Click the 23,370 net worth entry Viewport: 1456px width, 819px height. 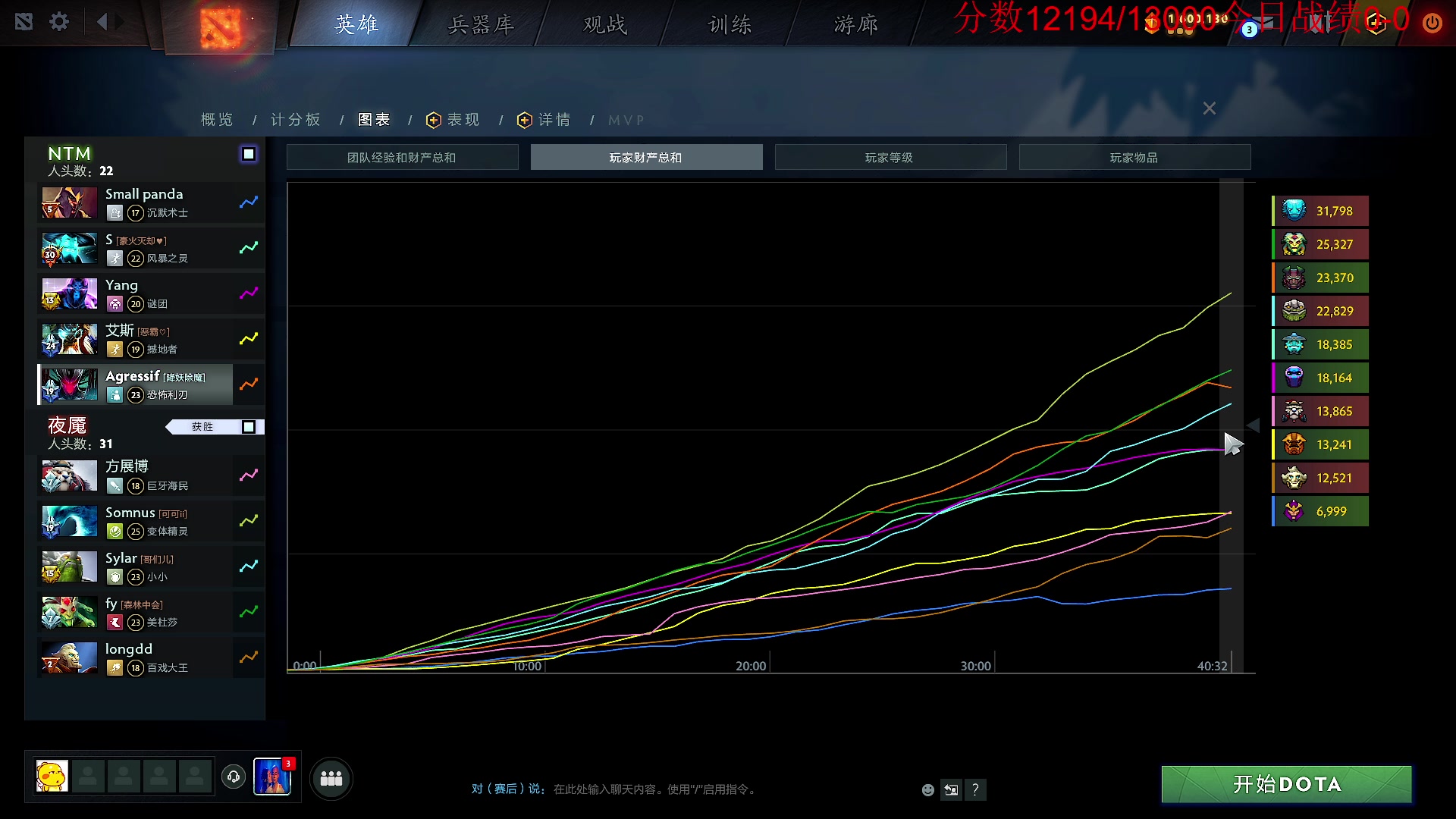tap(1320, 278)
